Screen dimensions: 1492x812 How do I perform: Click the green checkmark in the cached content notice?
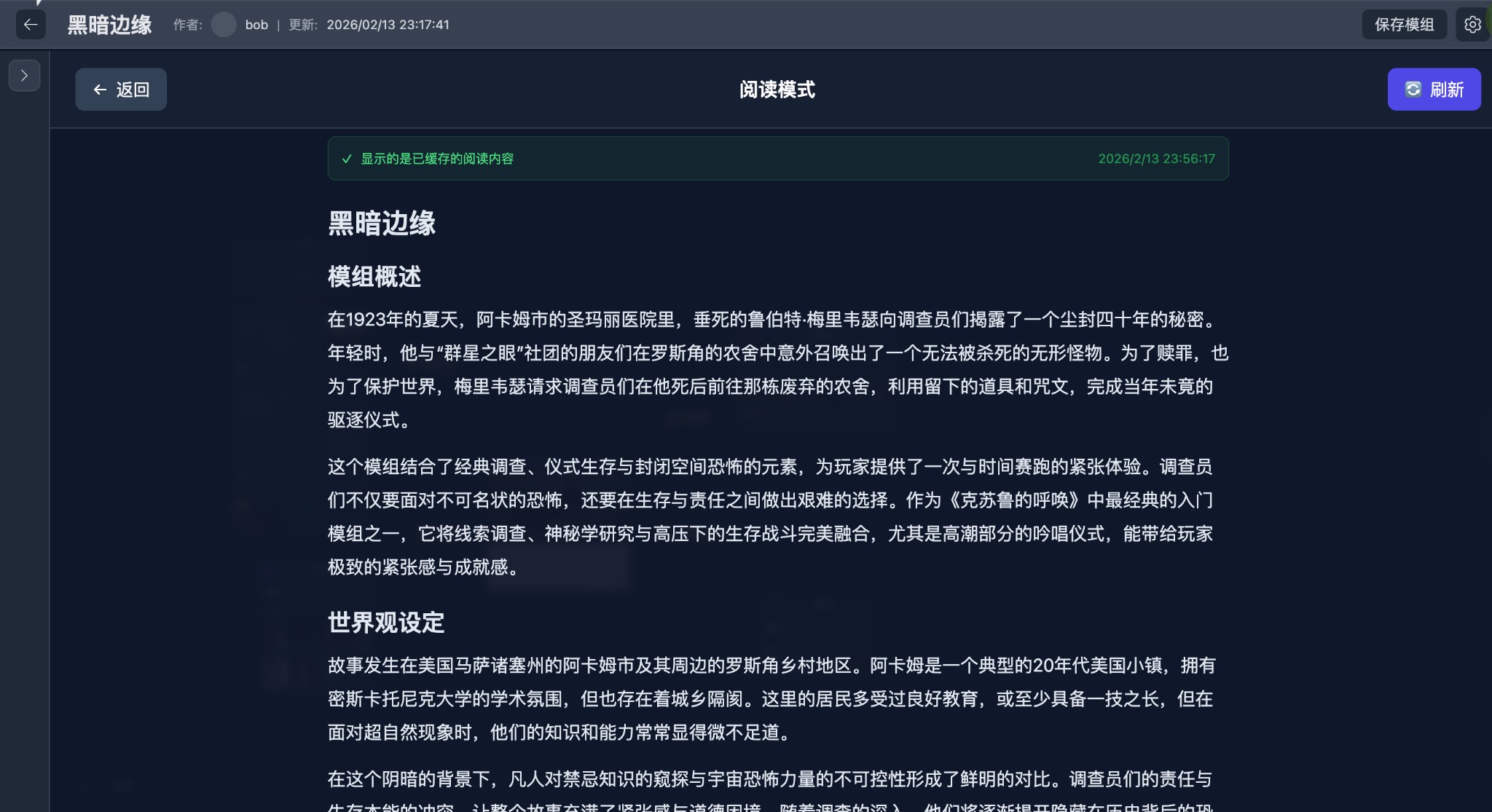[x=346, y=158]
